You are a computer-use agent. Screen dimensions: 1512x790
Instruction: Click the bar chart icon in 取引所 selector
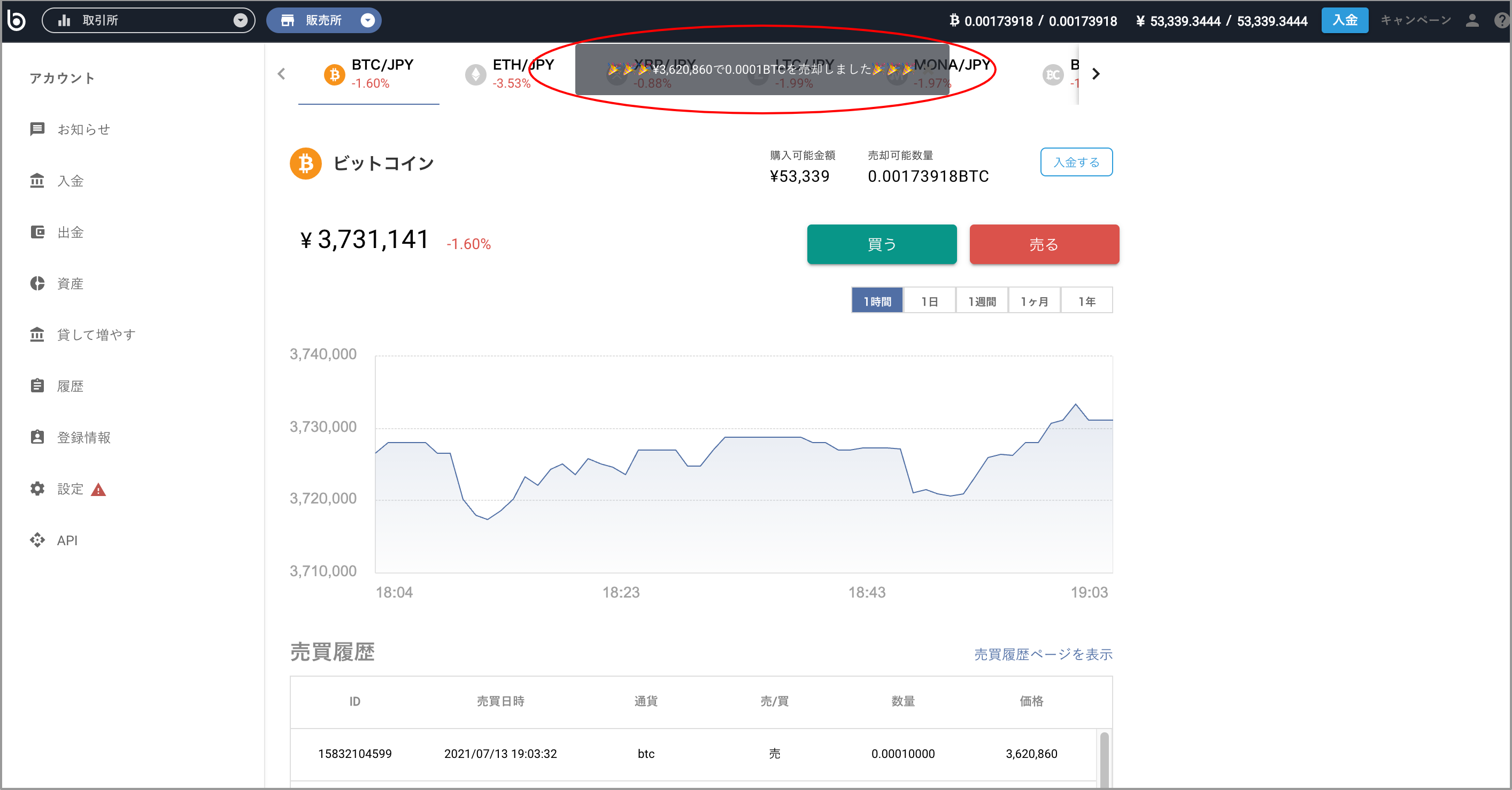point(65,20)
